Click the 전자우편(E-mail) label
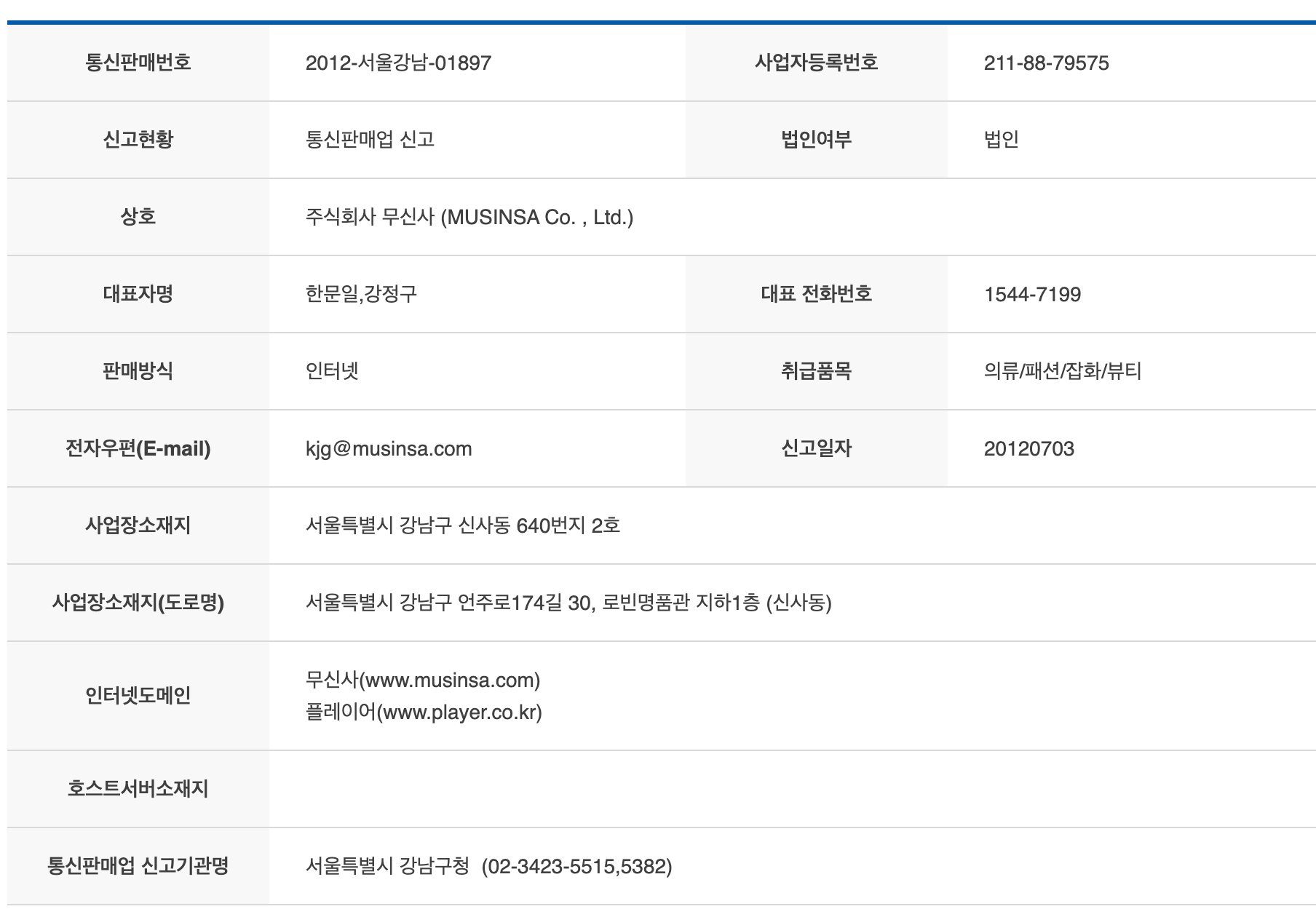The height and width of the screenshot is (917, 1316). click(x=138, y=448)
